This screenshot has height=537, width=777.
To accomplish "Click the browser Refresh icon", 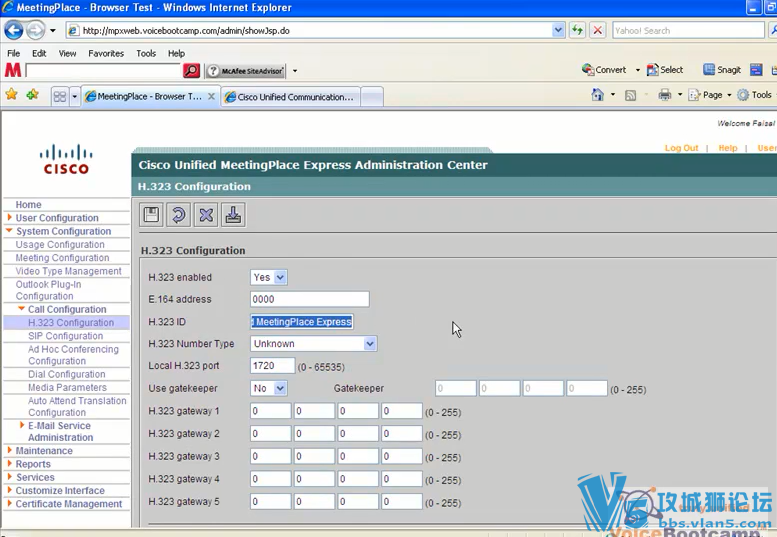I will 577,30.
